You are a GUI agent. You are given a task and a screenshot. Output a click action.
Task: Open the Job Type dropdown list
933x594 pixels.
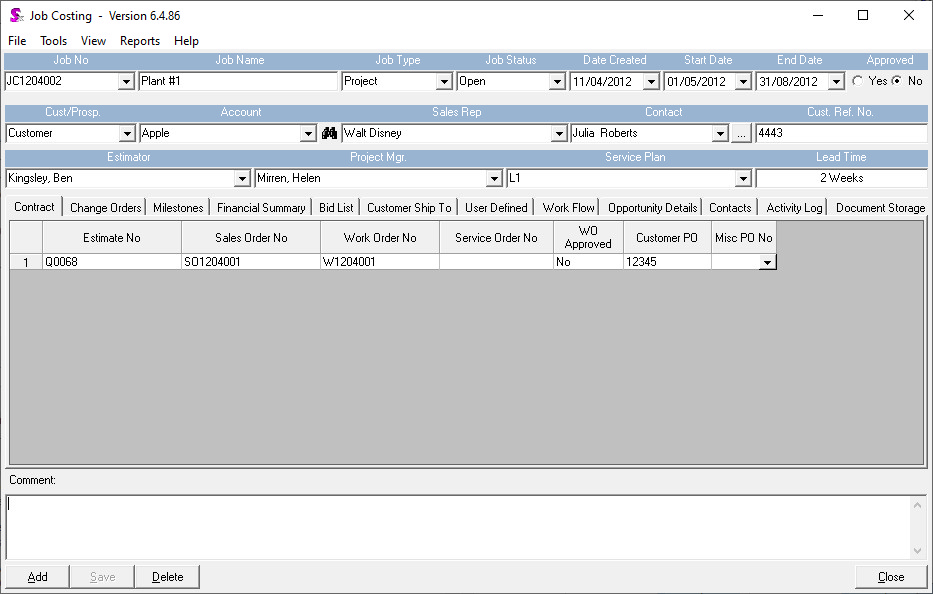pos(445,82)
